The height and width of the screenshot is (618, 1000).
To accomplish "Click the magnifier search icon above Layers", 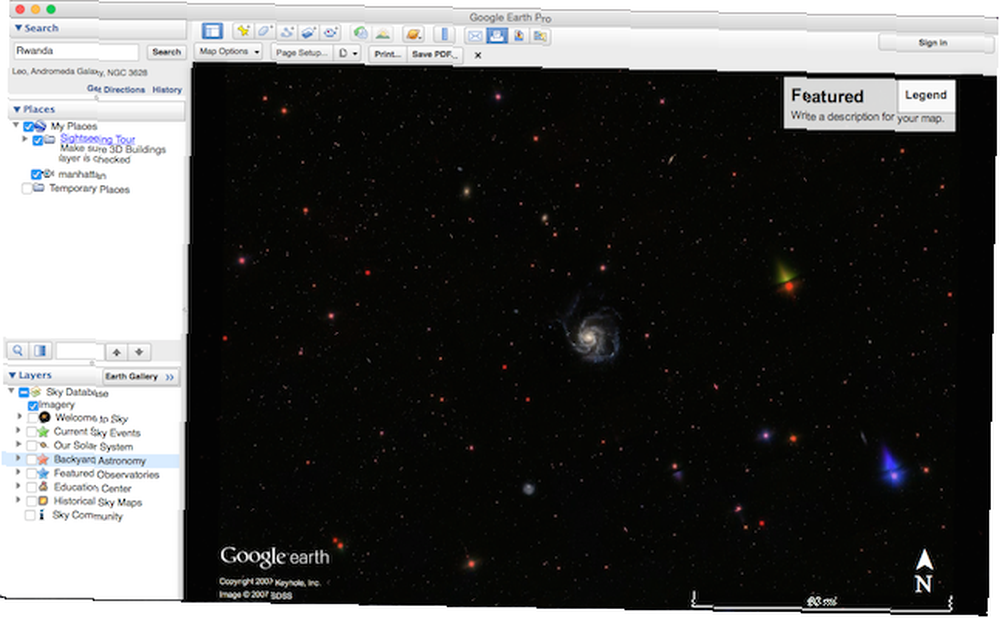I will pyautogui.click(x=18, y=350).
